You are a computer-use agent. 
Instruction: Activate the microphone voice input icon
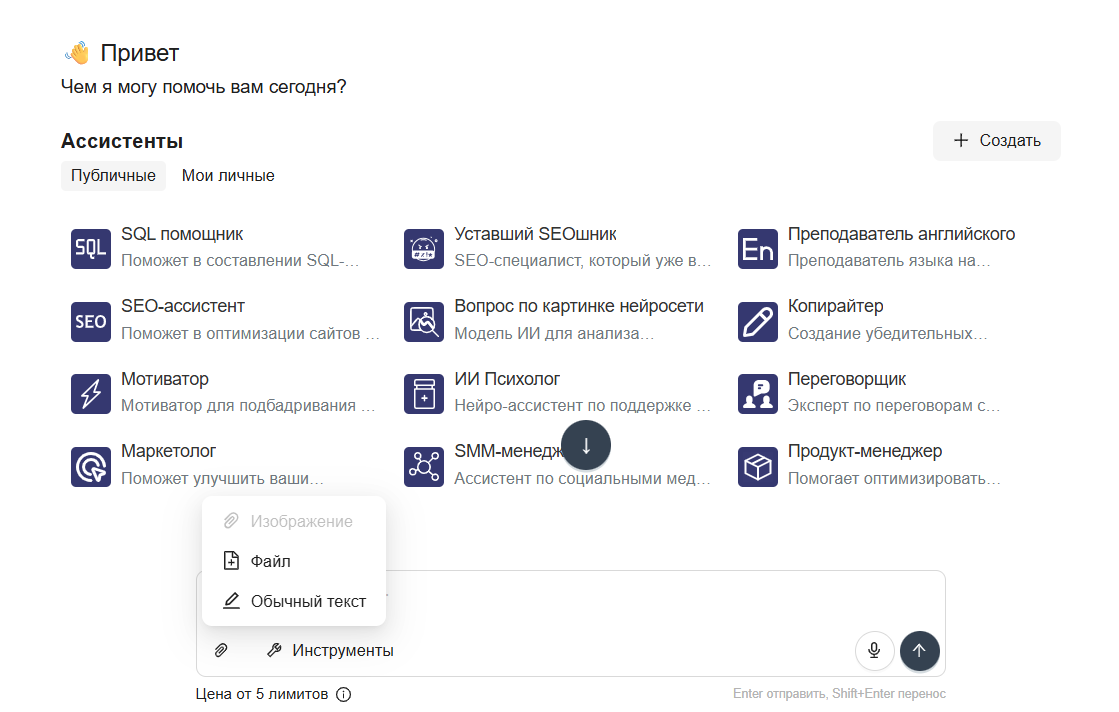[x=874, y=650]
